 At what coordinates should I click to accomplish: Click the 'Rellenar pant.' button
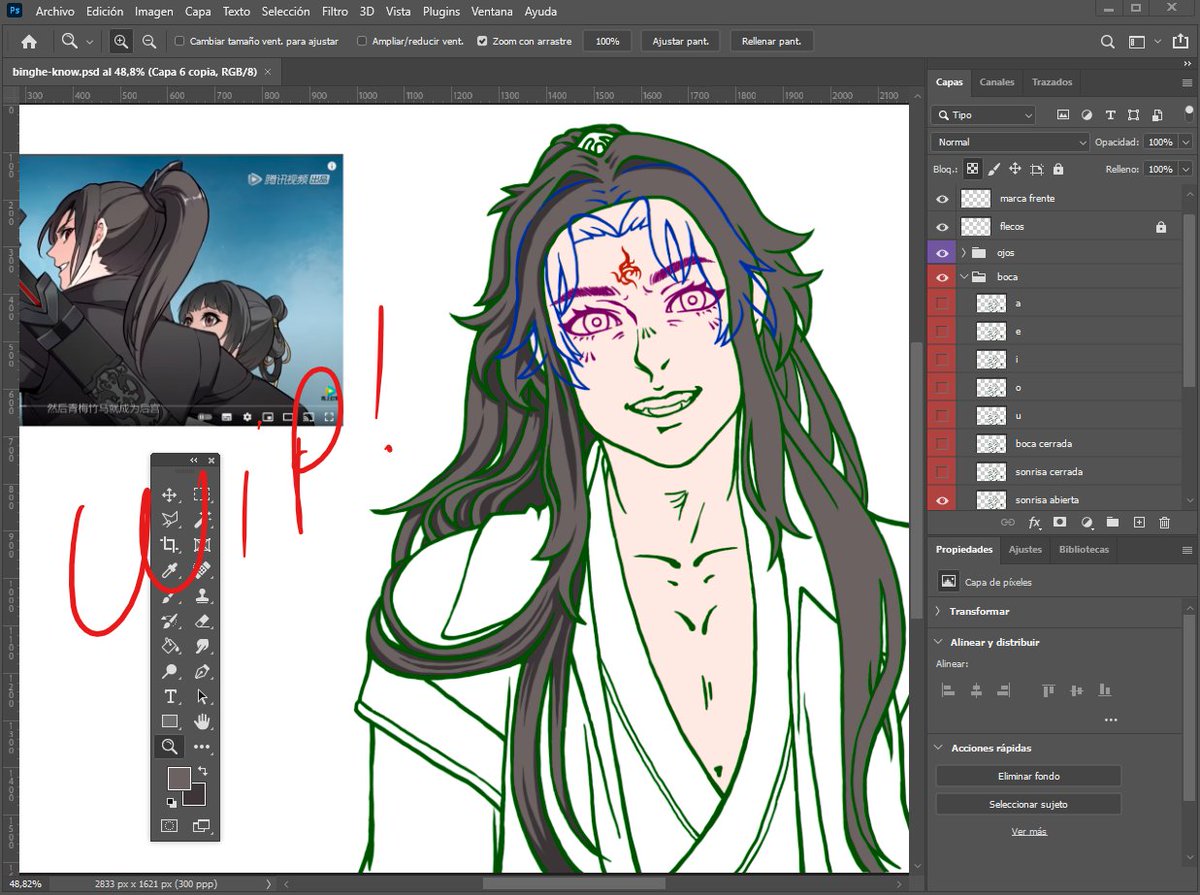[x=772, y=42]
